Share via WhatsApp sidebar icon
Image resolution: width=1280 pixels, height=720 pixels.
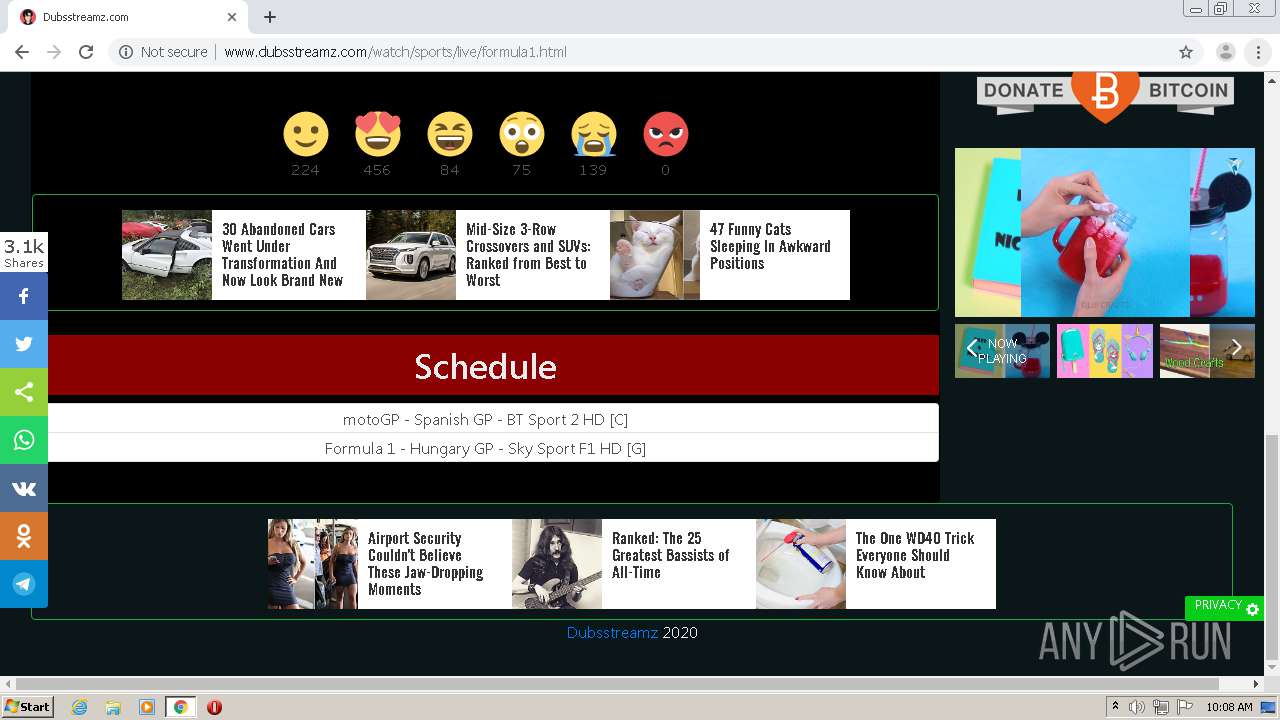pyautogui.click(x=24, y=440)
